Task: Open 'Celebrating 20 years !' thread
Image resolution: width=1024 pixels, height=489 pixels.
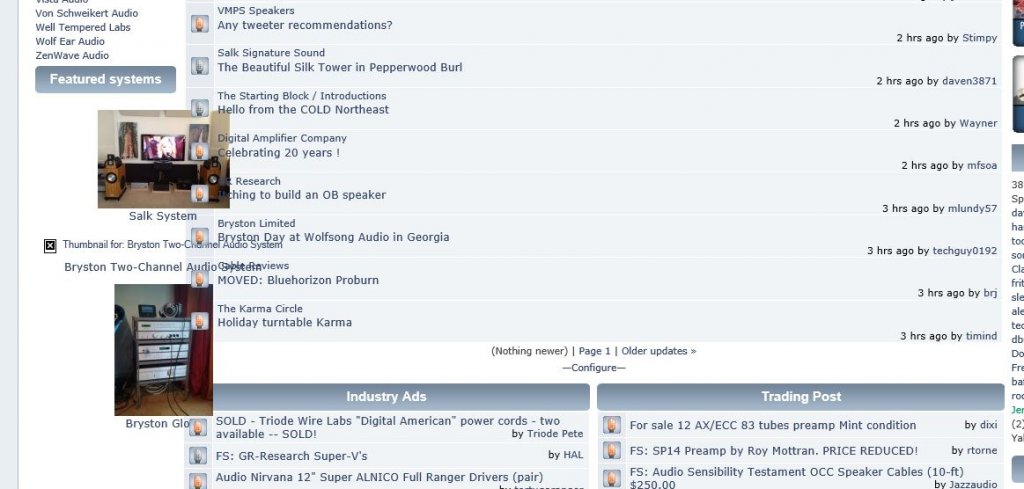Action: coord(279,153)
